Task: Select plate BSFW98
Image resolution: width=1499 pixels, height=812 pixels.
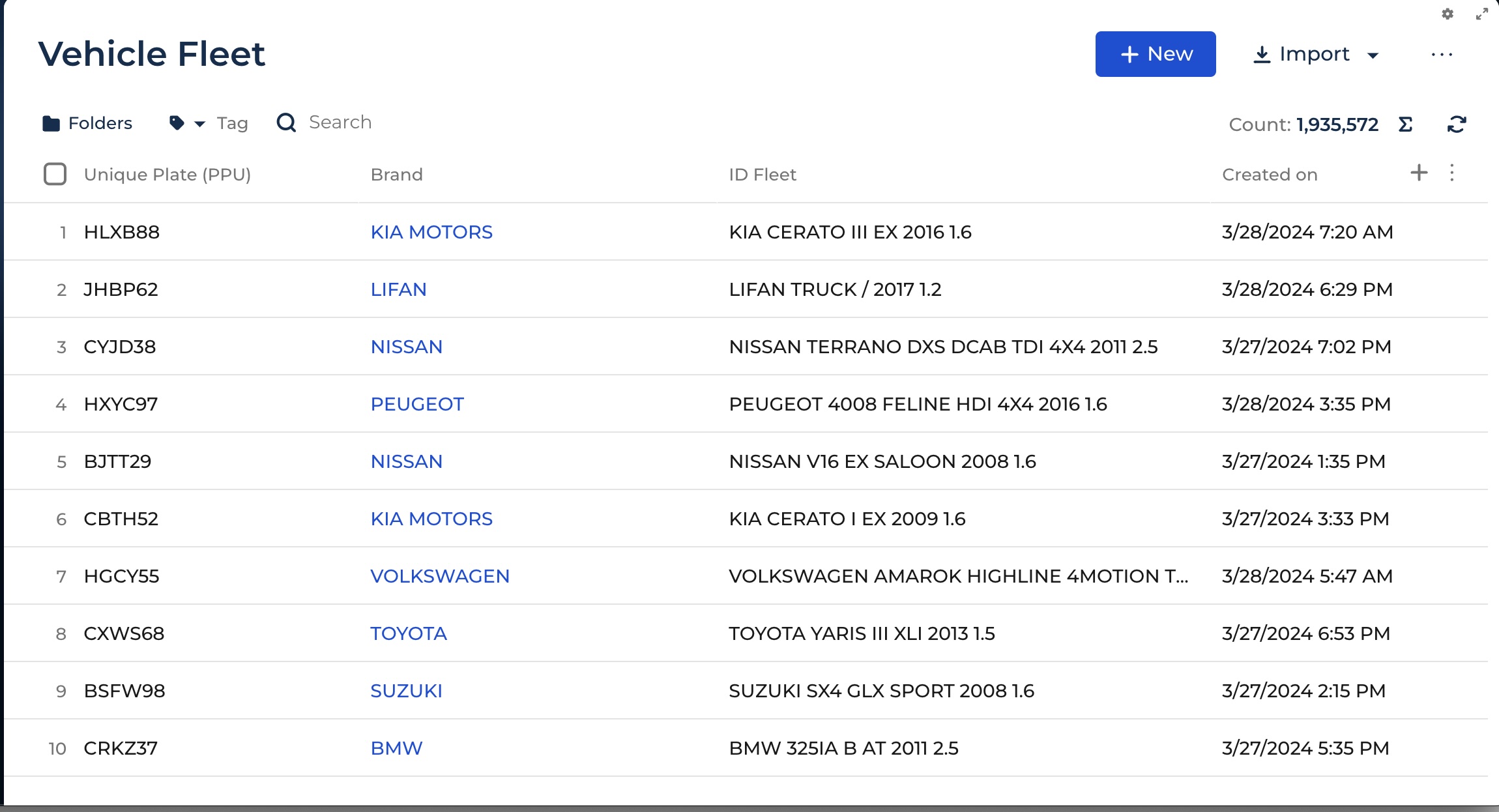Action: point(124,691)
